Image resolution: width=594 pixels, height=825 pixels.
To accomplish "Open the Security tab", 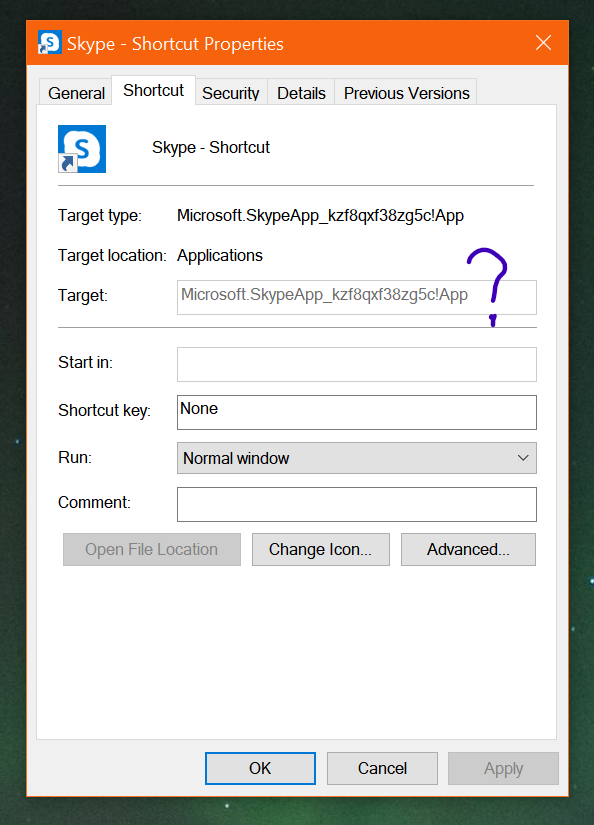I will (x=231, y=93).
